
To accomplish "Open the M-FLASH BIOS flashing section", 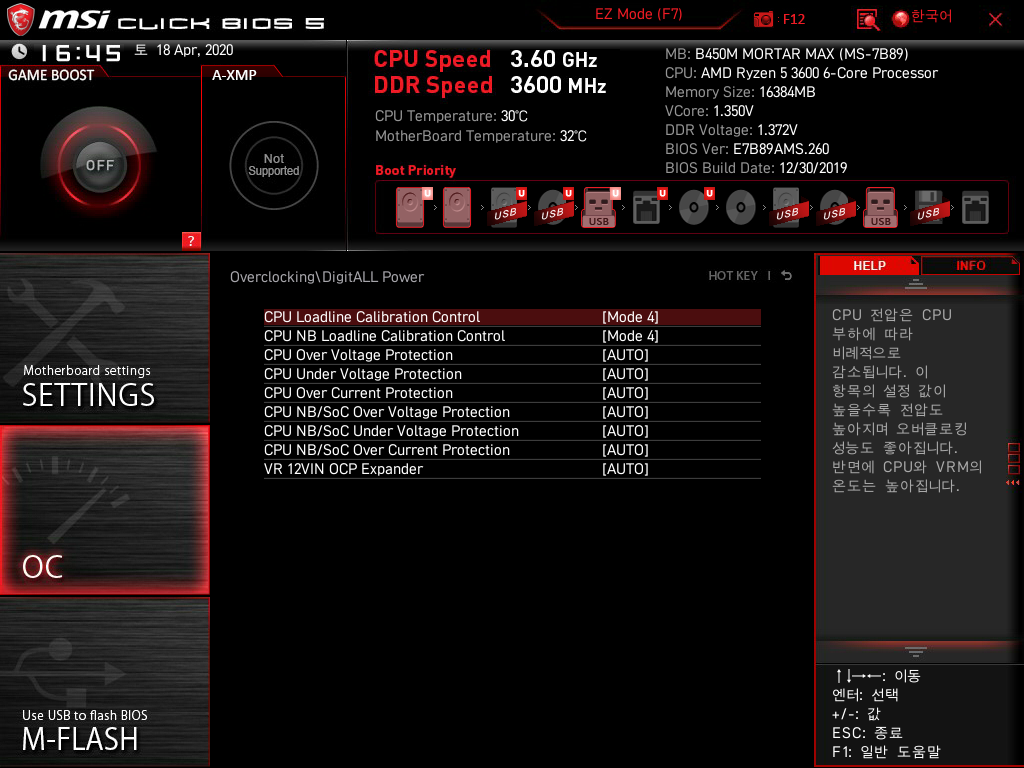I will pyautogui.click(x=104, y=682).
